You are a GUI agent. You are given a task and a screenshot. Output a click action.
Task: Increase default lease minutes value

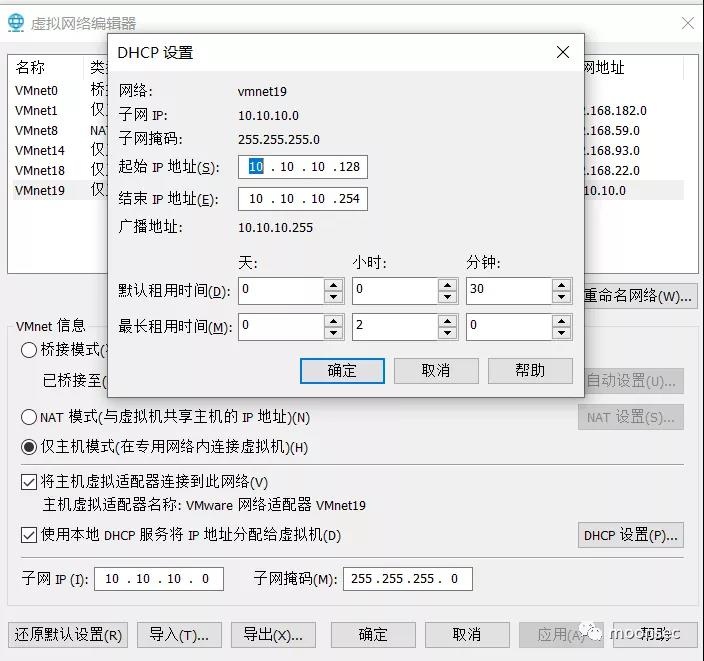[562, 285]
